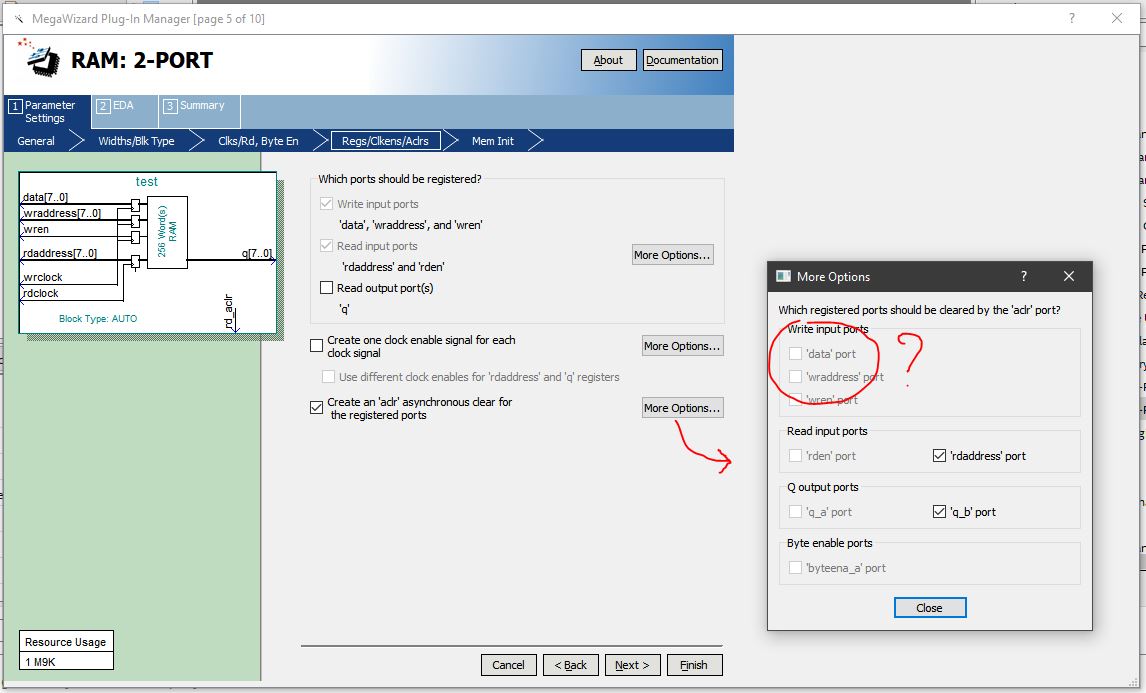Toggle the Write input ports checkbox

[327, 204]
